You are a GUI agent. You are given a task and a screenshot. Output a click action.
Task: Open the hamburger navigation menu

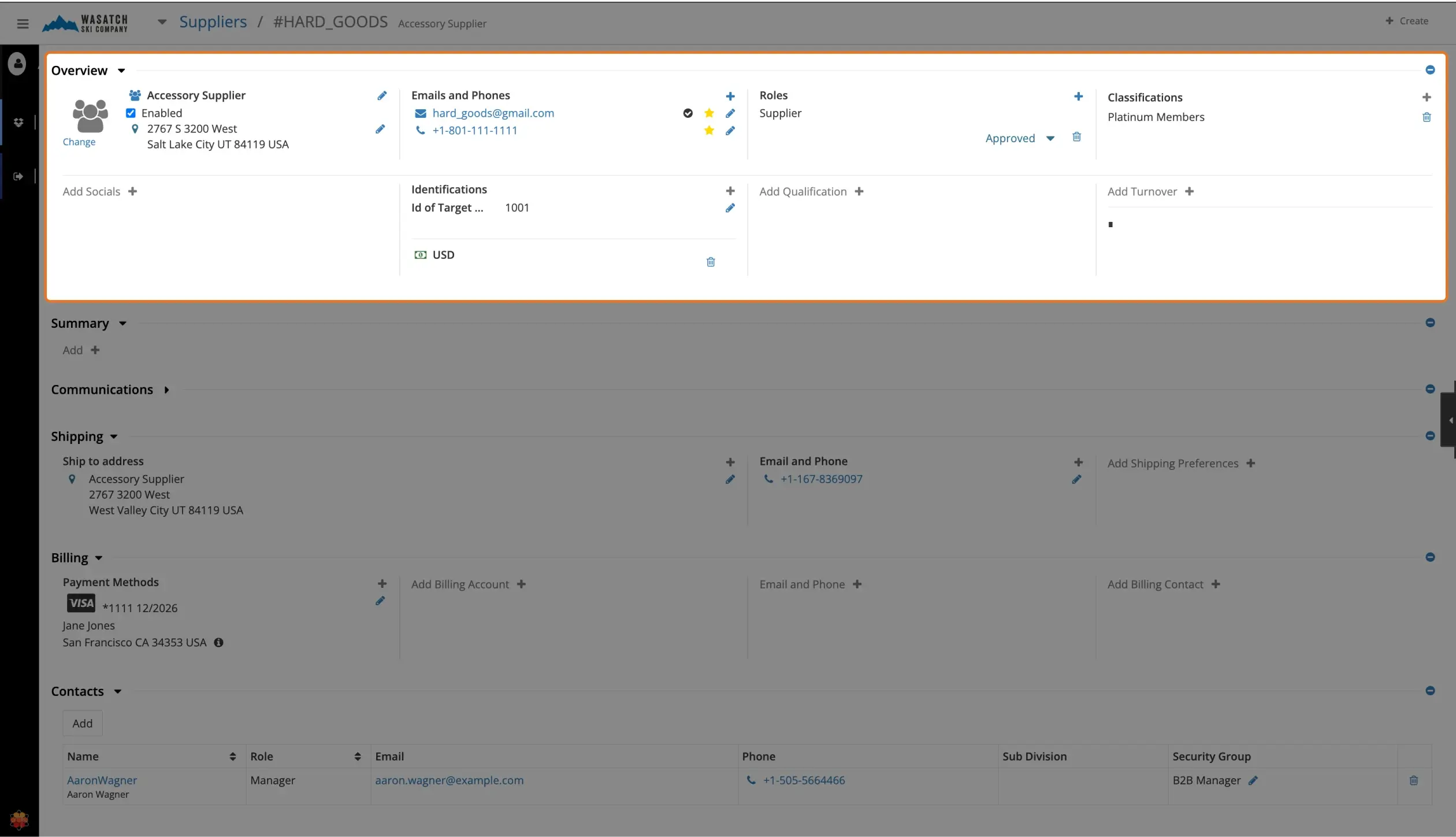tap(23, 23)
